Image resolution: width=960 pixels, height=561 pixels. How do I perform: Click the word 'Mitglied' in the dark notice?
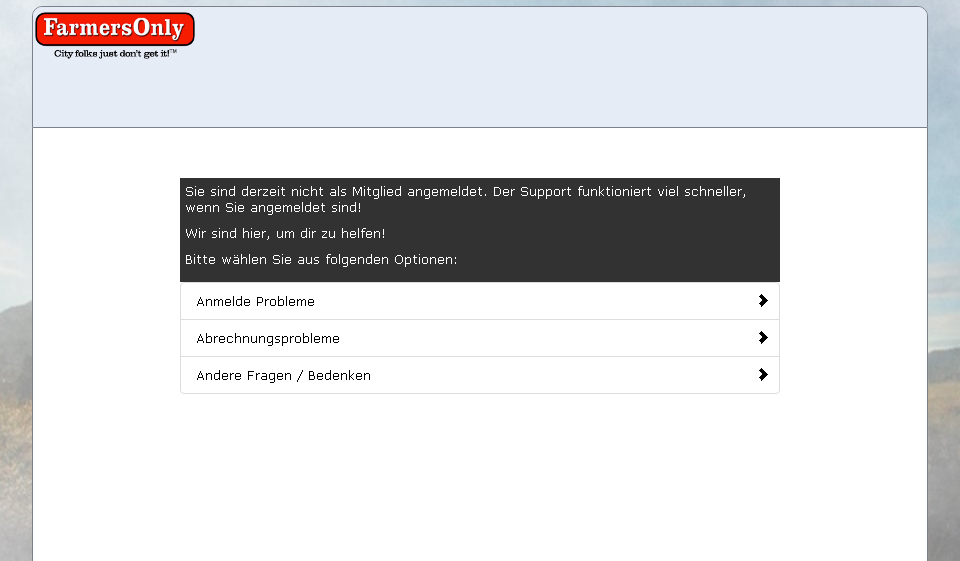pos(377,191)
